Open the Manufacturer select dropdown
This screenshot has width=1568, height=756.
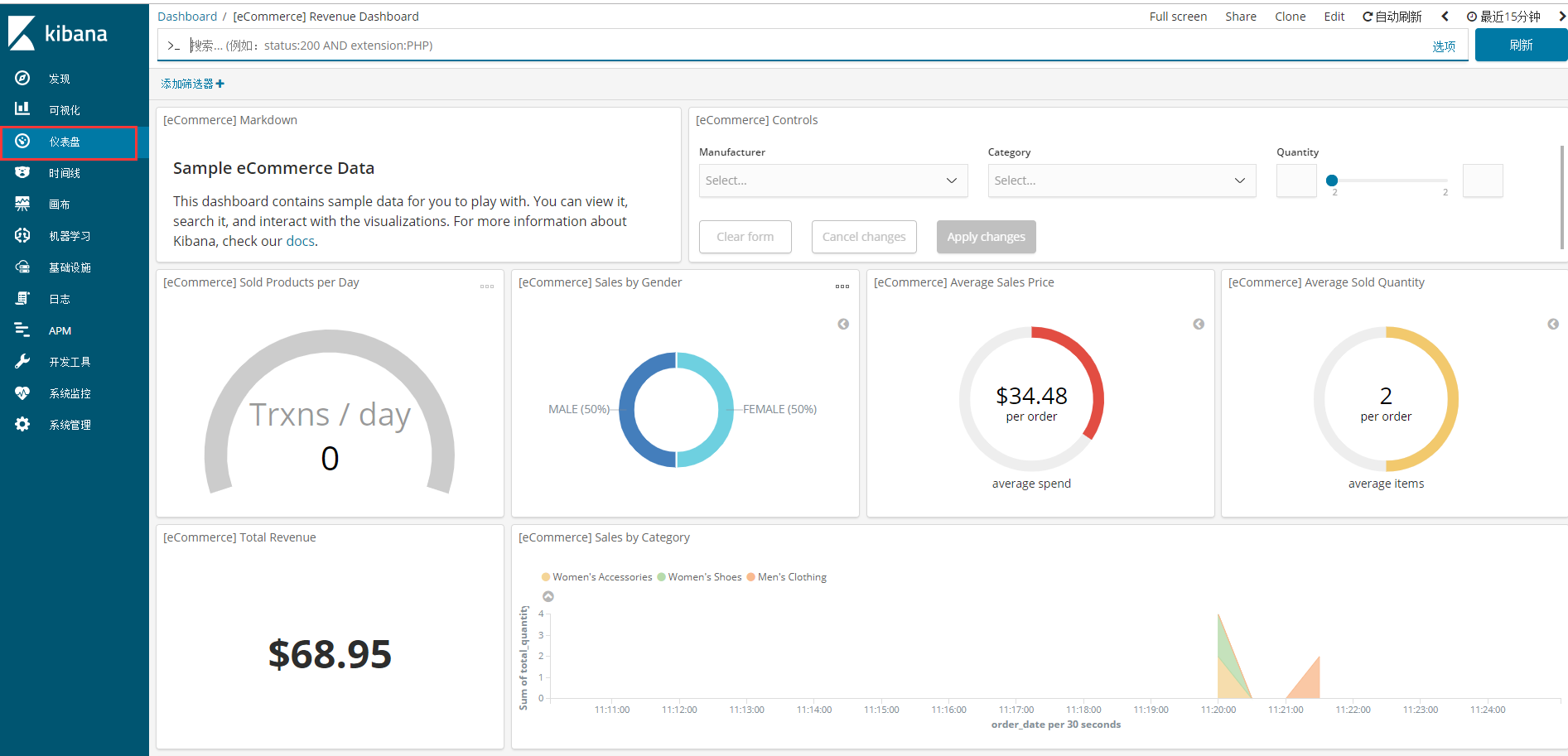[x=833, y=181]
